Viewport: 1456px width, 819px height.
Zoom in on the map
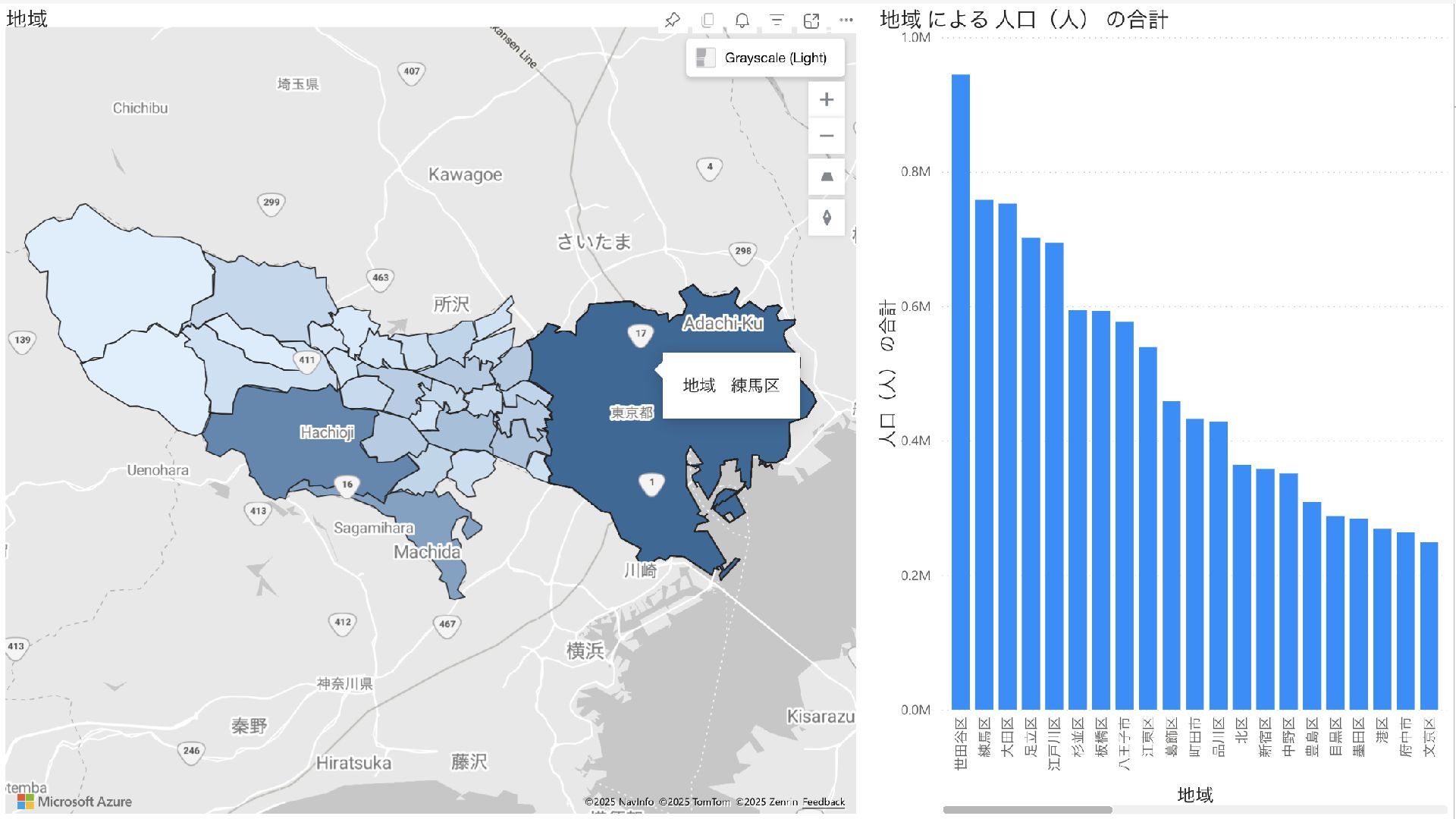coord(827,100)
